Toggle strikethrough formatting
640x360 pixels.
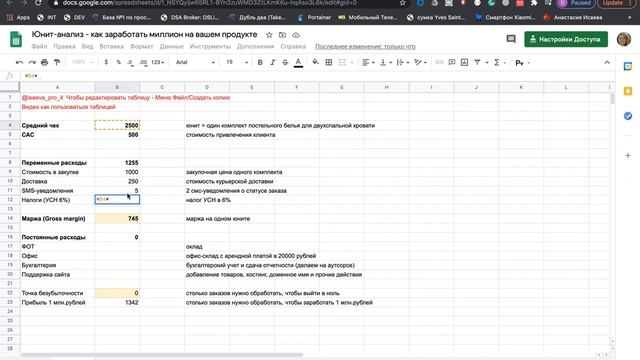coord(285,62)
